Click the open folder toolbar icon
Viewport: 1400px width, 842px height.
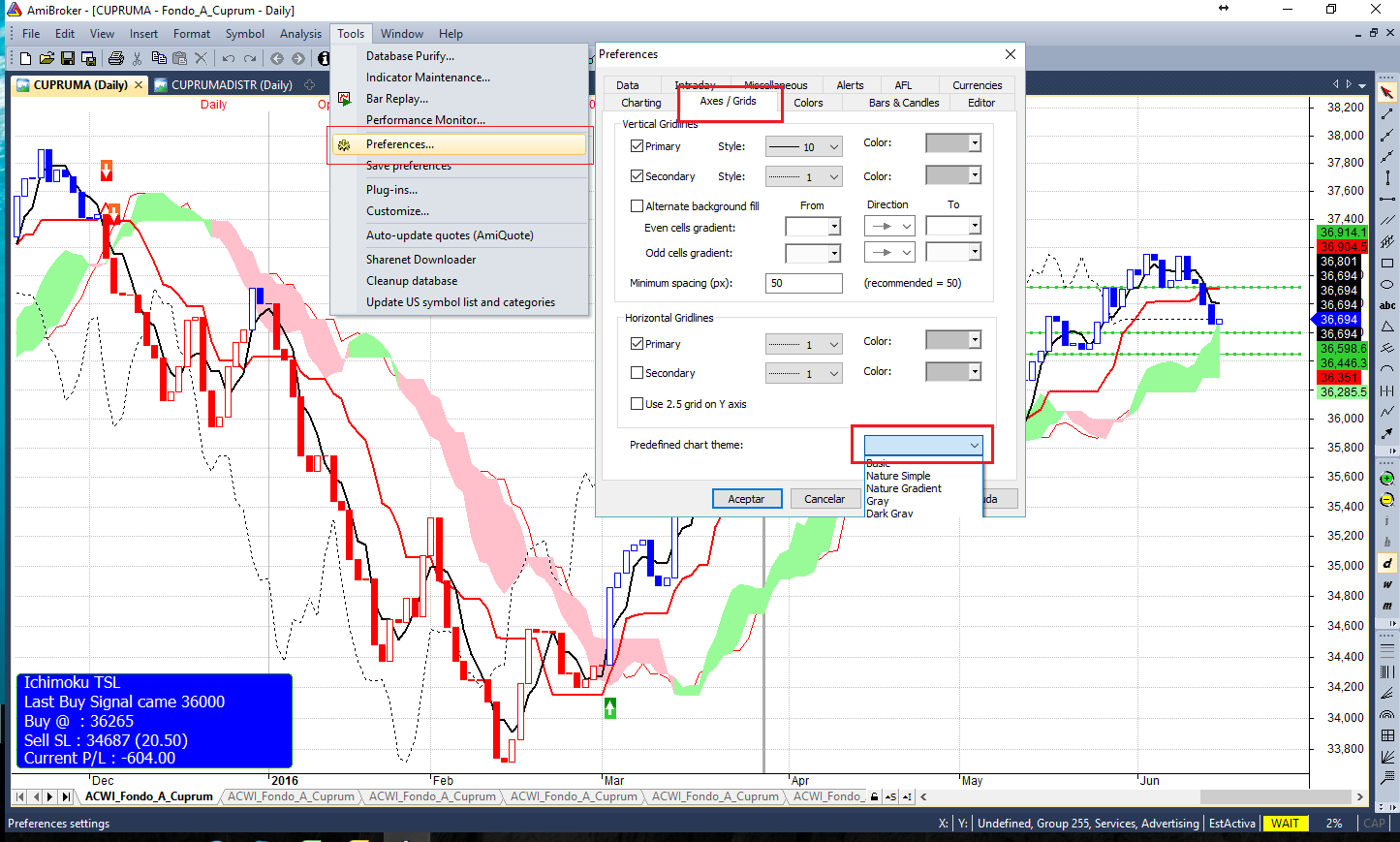click(47, 59)
